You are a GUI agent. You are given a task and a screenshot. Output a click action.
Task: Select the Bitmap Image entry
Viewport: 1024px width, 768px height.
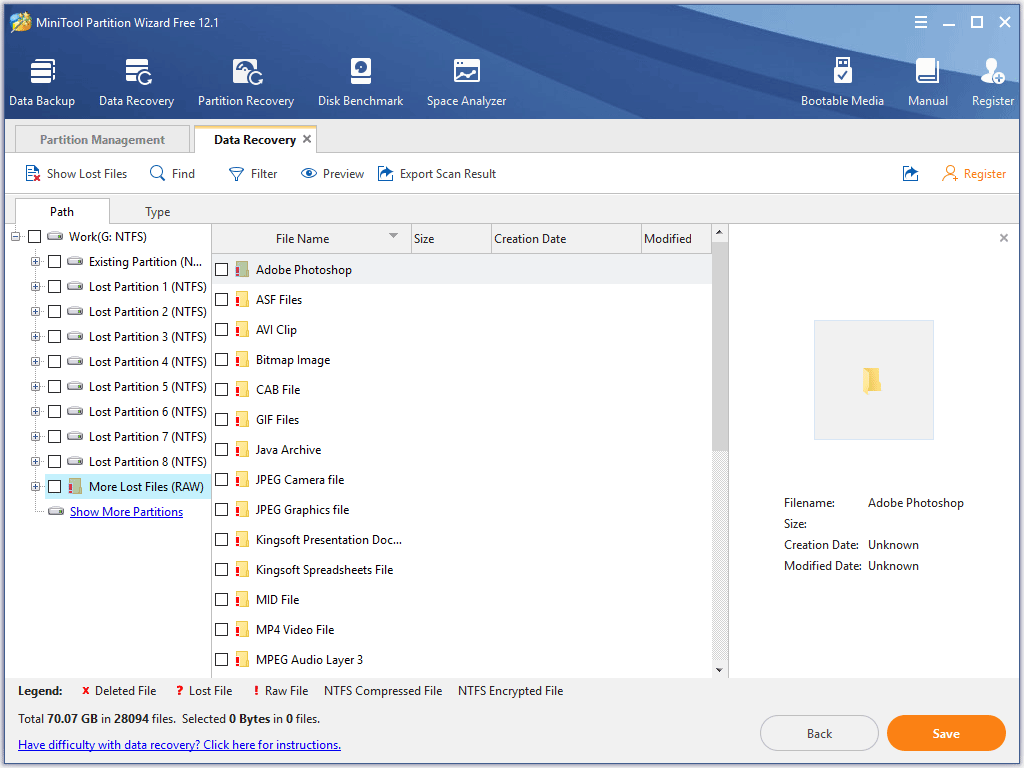tap(462, 360)
